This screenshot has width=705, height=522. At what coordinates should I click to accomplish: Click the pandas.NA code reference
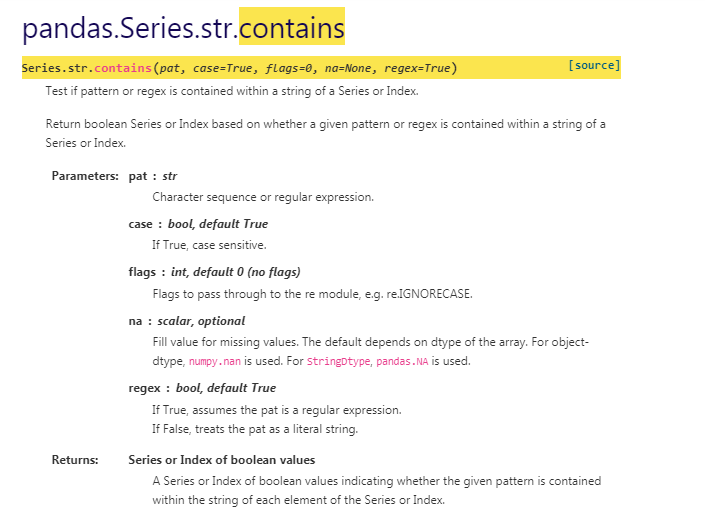[x=402, y=361]
